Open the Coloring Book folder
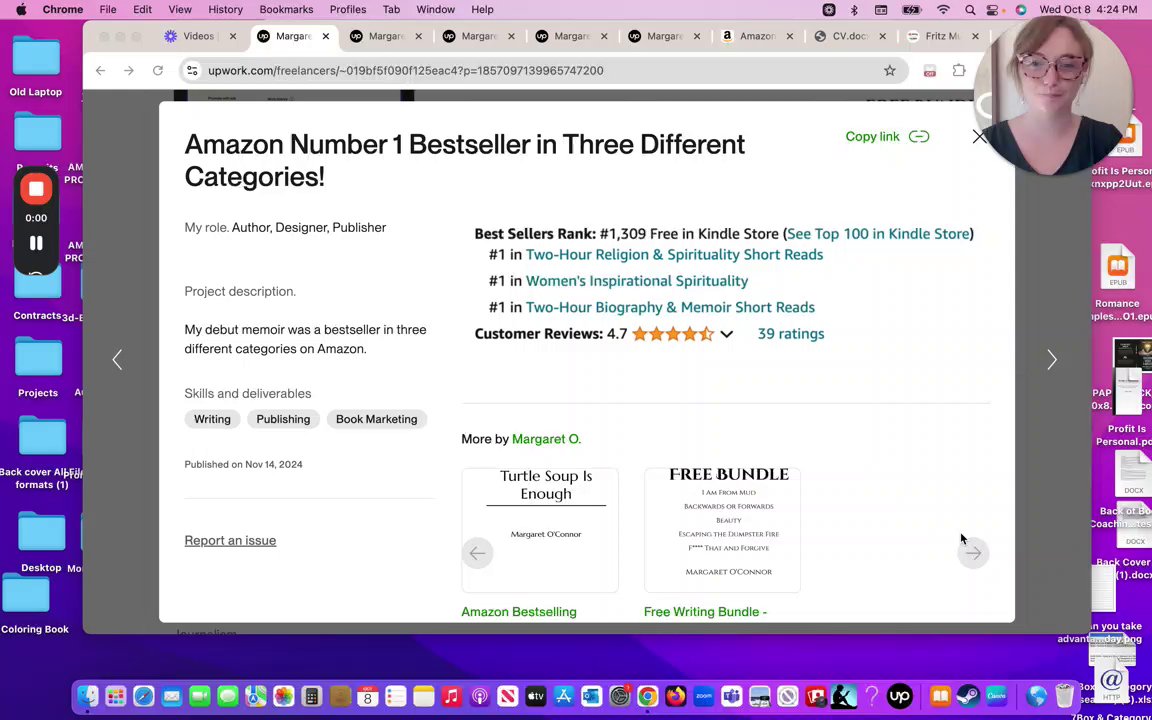 [35, 604]
